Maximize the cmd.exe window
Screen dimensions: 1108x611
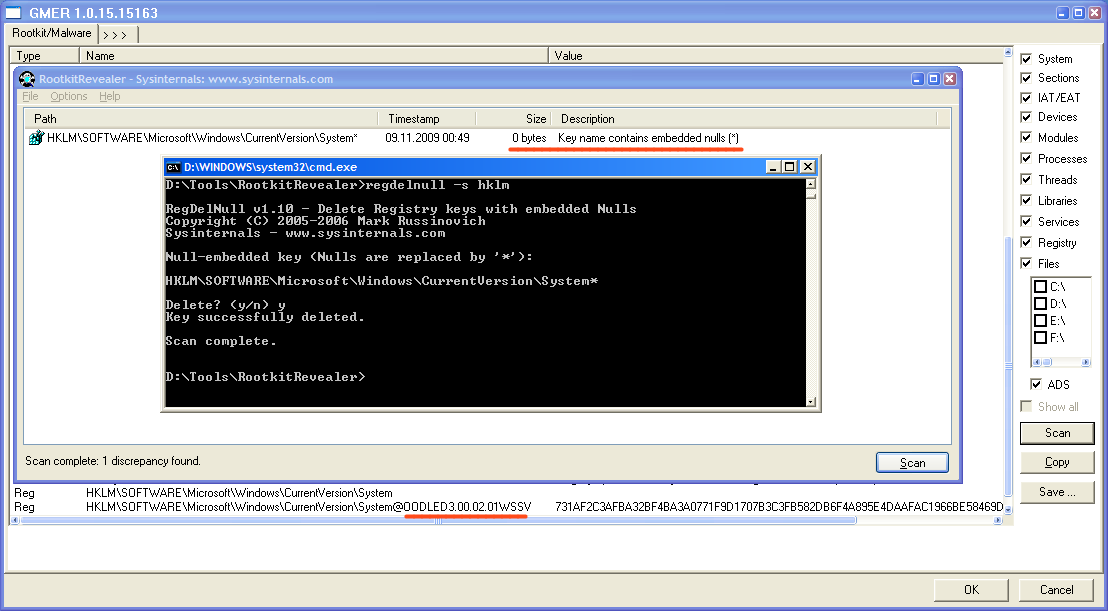tap(790, 167)
